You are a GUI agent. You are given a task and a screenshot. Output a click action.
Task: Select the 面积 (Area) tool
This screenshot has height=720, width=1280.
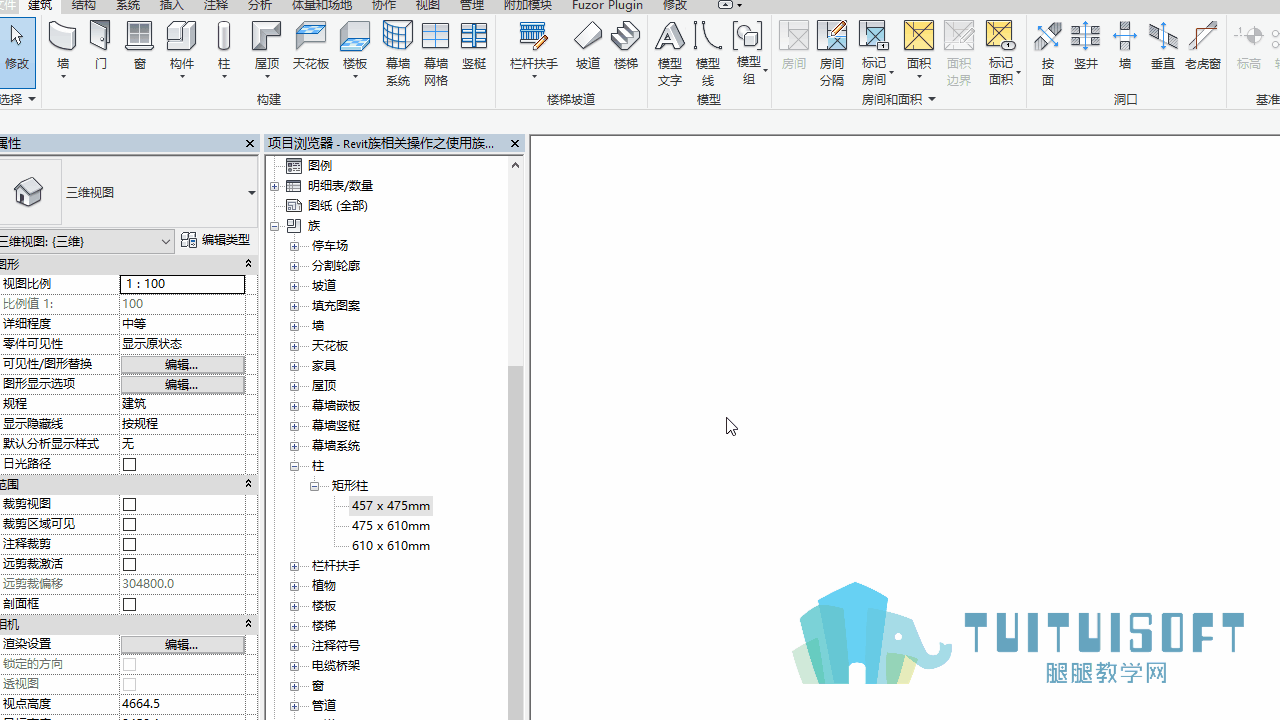pyautogui.click(x=919, y=50)
